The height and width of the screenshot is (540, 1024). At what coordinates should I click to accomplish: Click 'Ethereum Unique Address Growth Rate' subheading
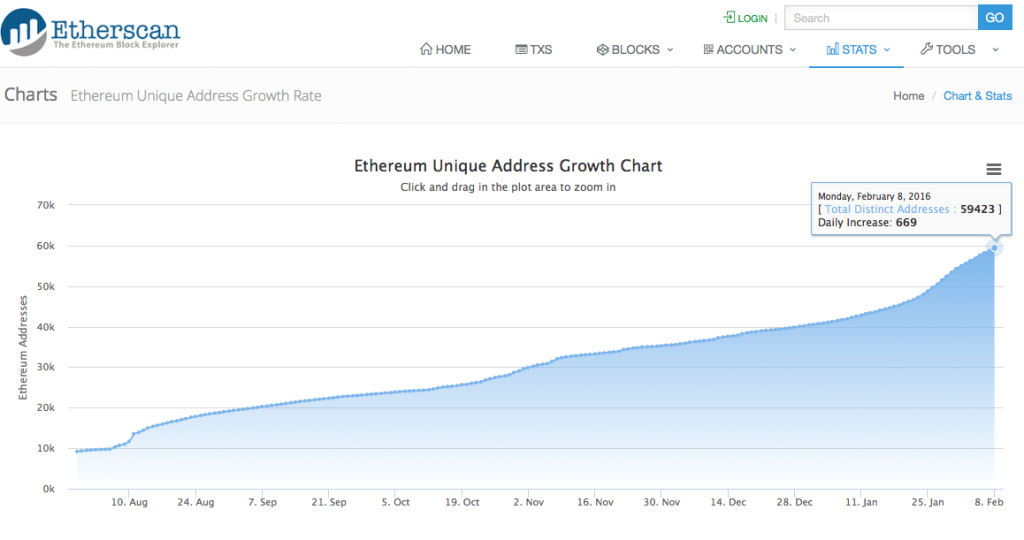tap(196, 96)
